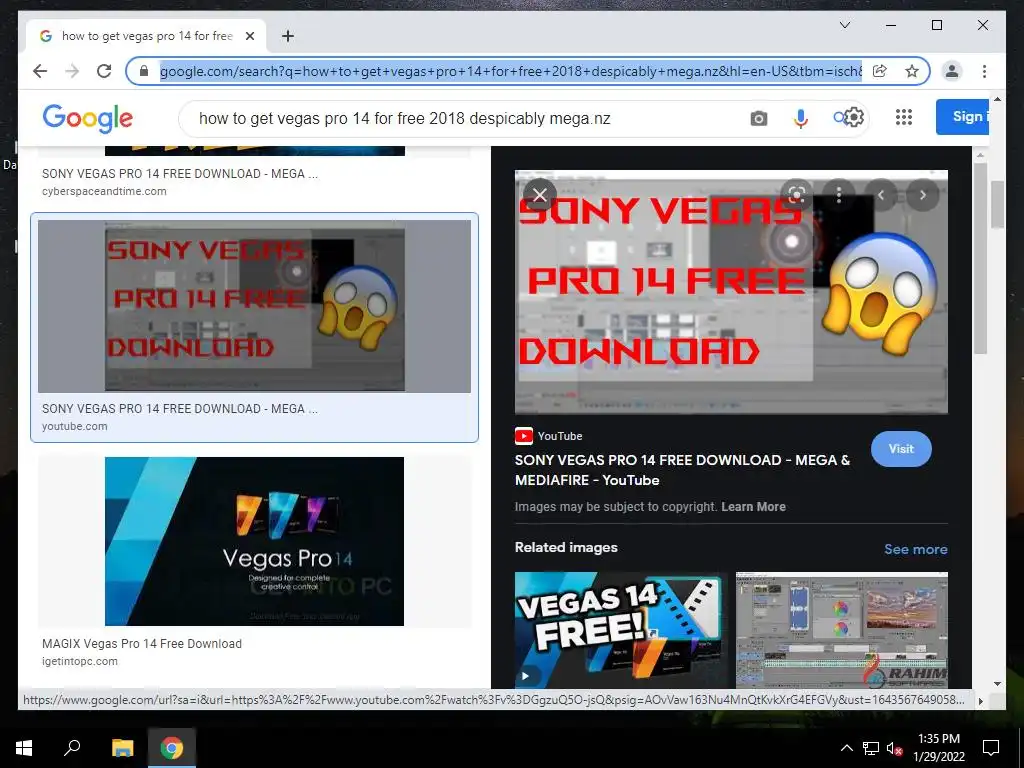The height and width of the screenshot is (768, 1024).
Task: Close the 'how to get vegas pro 14' tab
Action: tap(249, 36)
